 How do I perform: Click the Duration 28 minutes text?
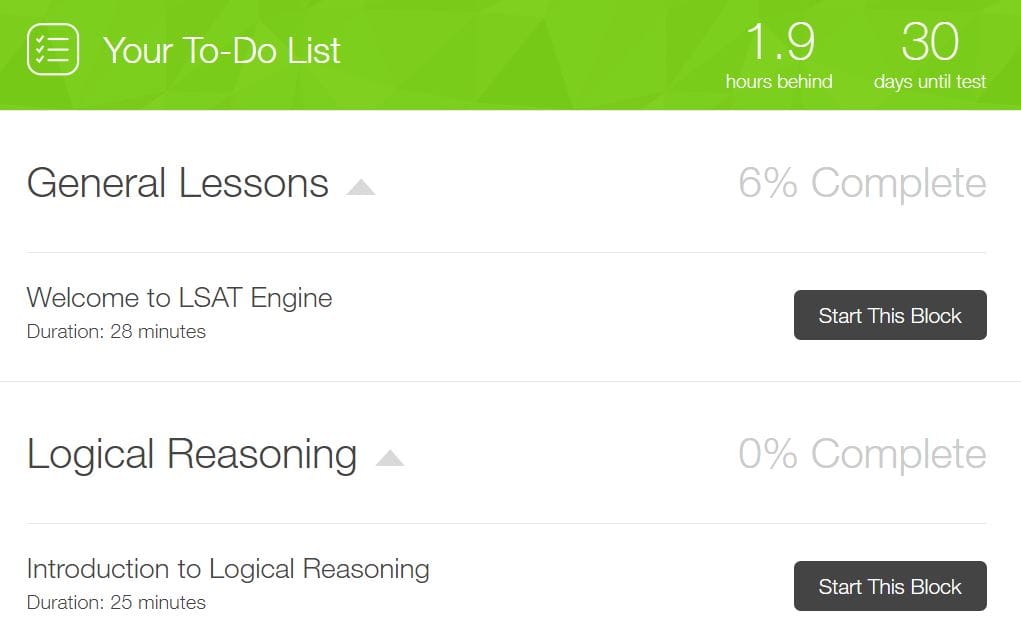click(117, 332)
